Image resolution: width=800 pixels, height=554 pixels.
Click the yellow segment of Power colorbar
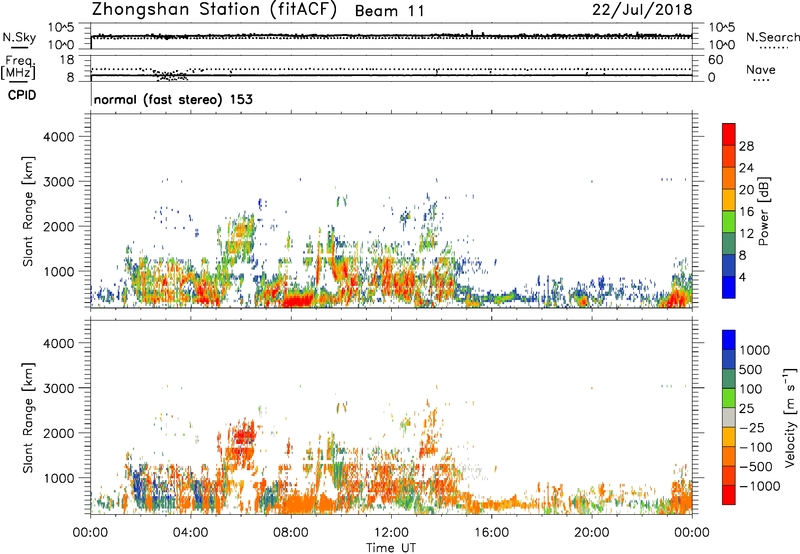(731, 200)
